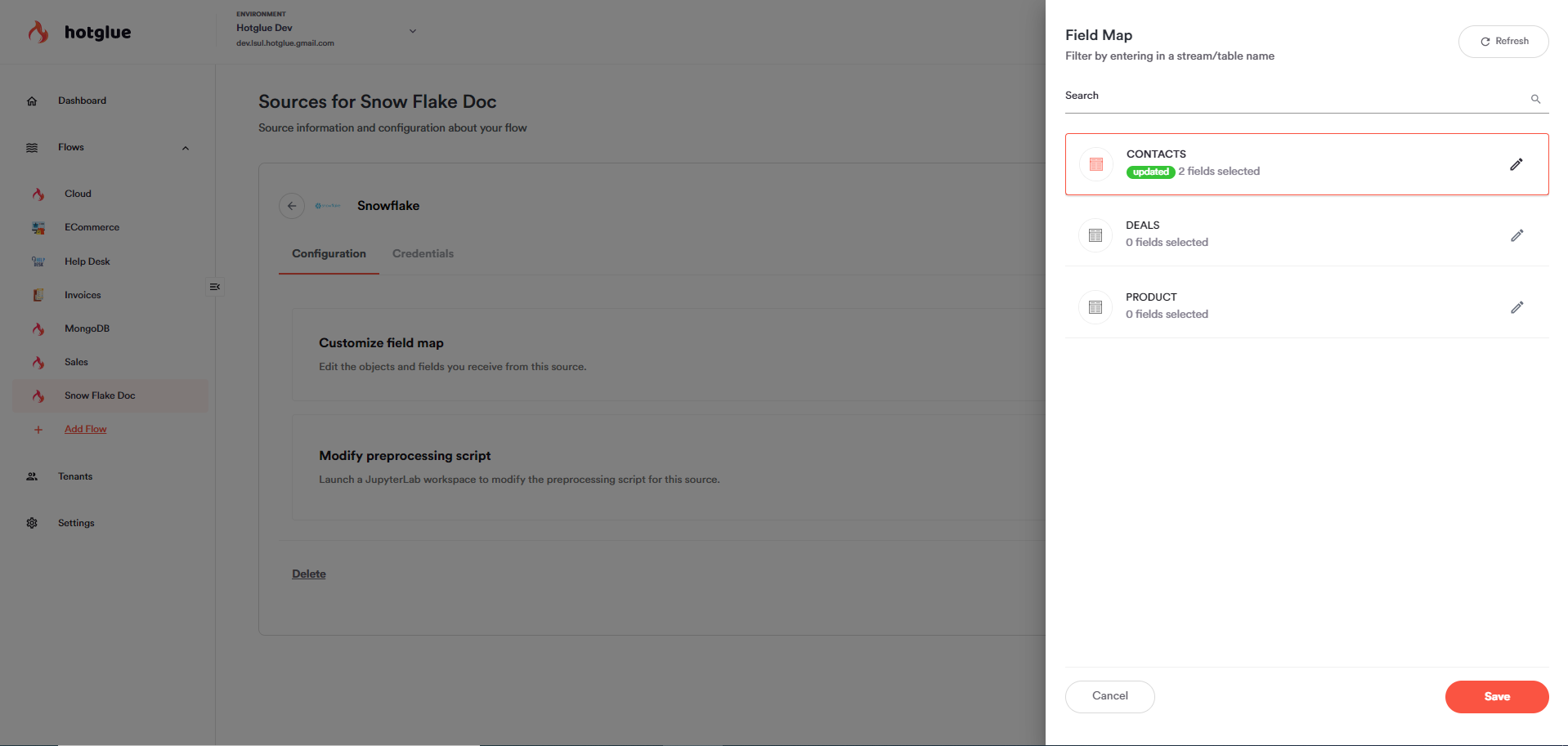The image size is (1568, 746).
Task: Click the CONTACTS table icon
Action: (x=1096, y=164)
